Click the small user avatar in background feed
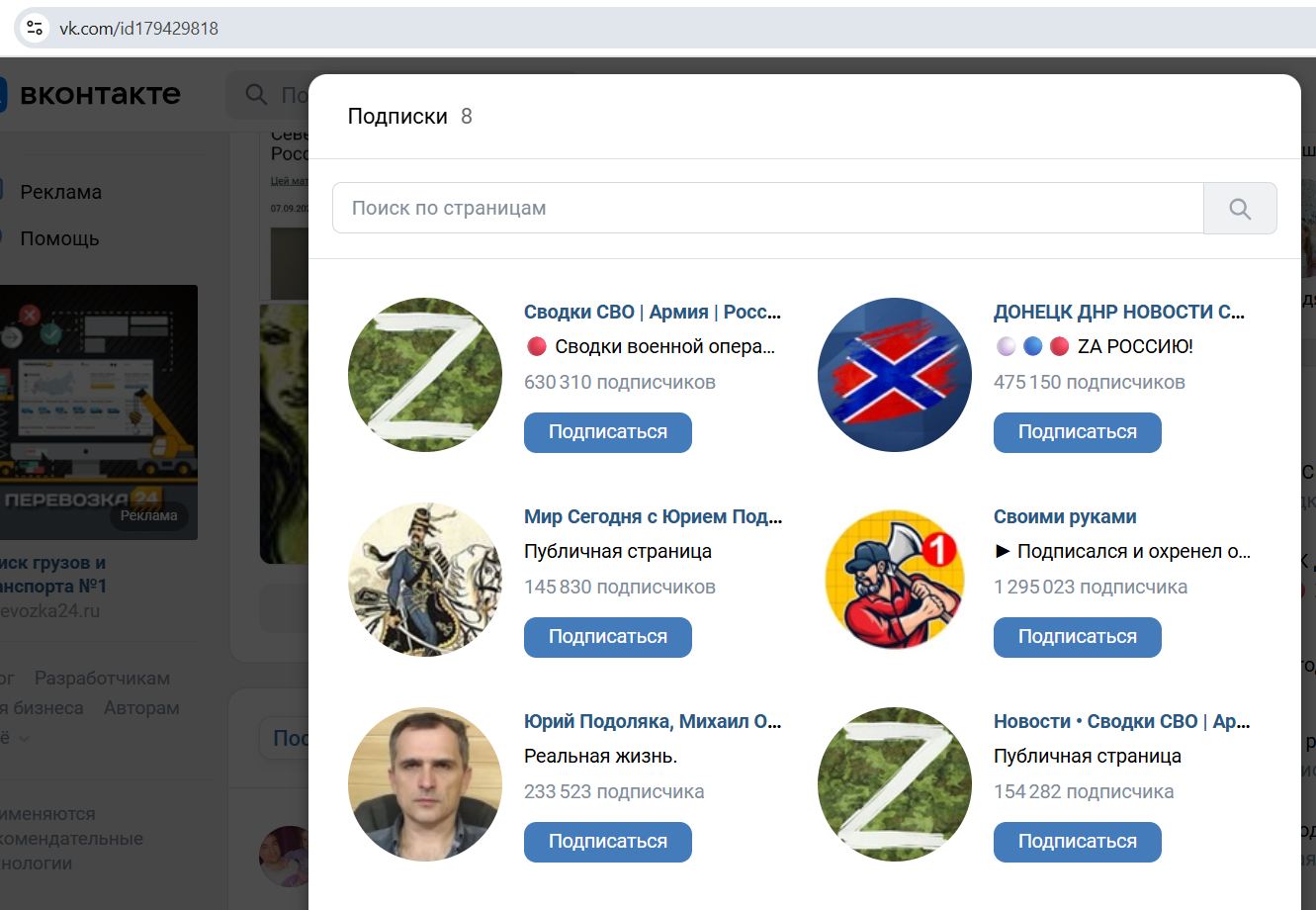1316x910 pixels. [285, 856]
